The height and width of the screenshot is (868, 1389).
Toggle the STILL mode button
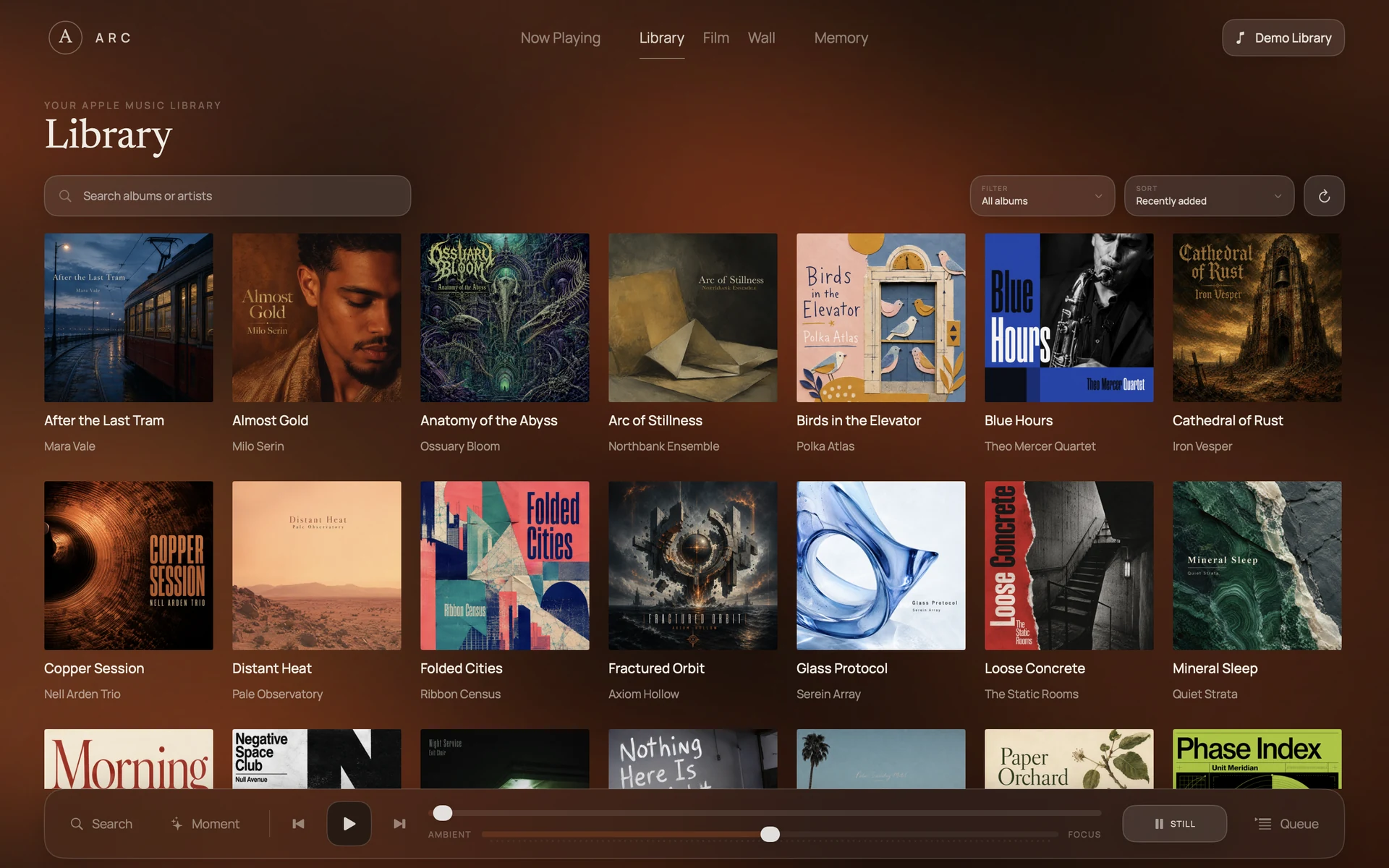point(1174,824)
